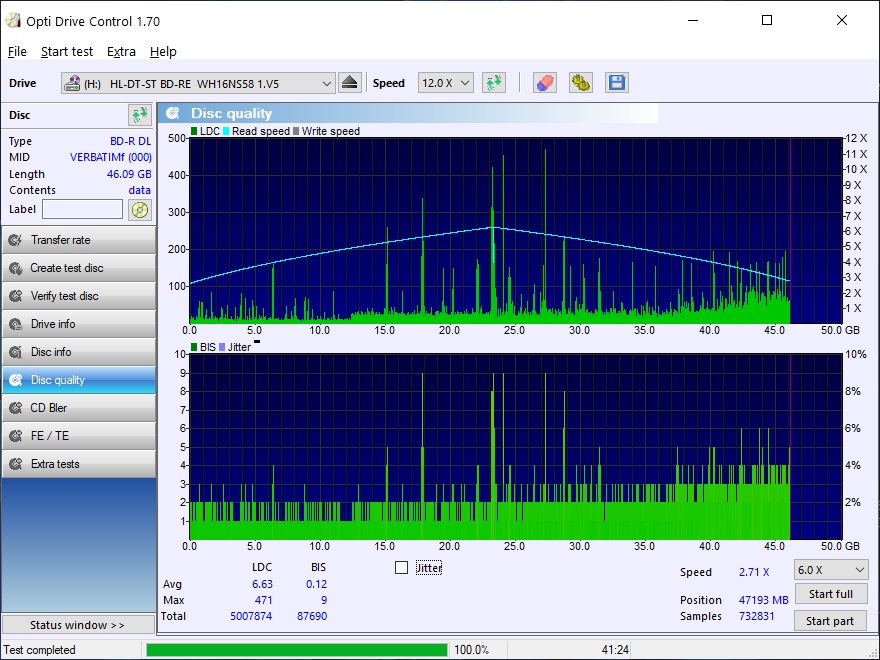Expand the Status window panel

(78, 625)
